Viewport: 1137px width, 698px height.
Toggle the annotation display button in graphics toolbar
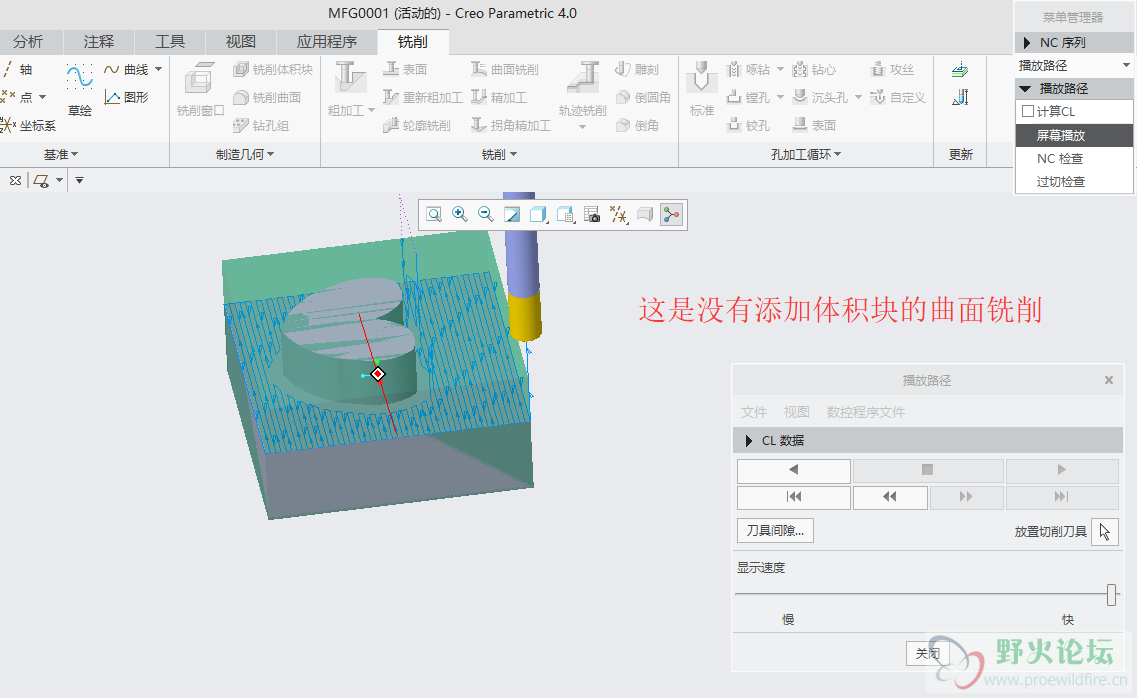pyautogui.click(x=645, y=215)
